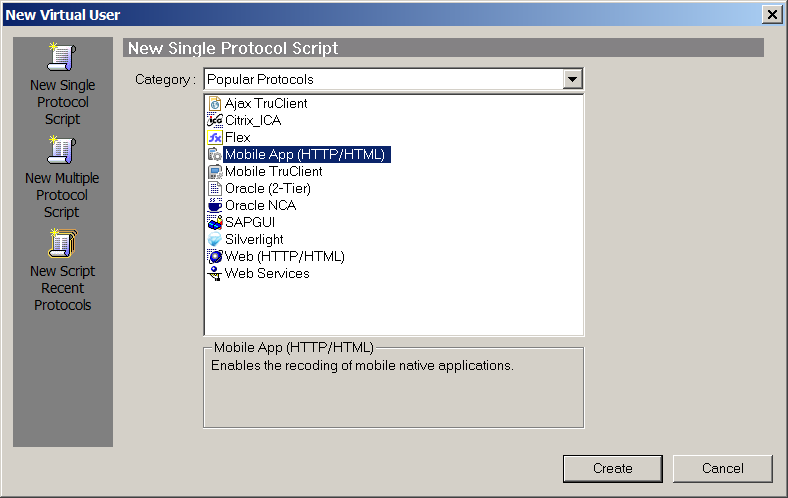Select Citrix_ICA protocol entry
This screenshot has width=788, height=498.
253,121
